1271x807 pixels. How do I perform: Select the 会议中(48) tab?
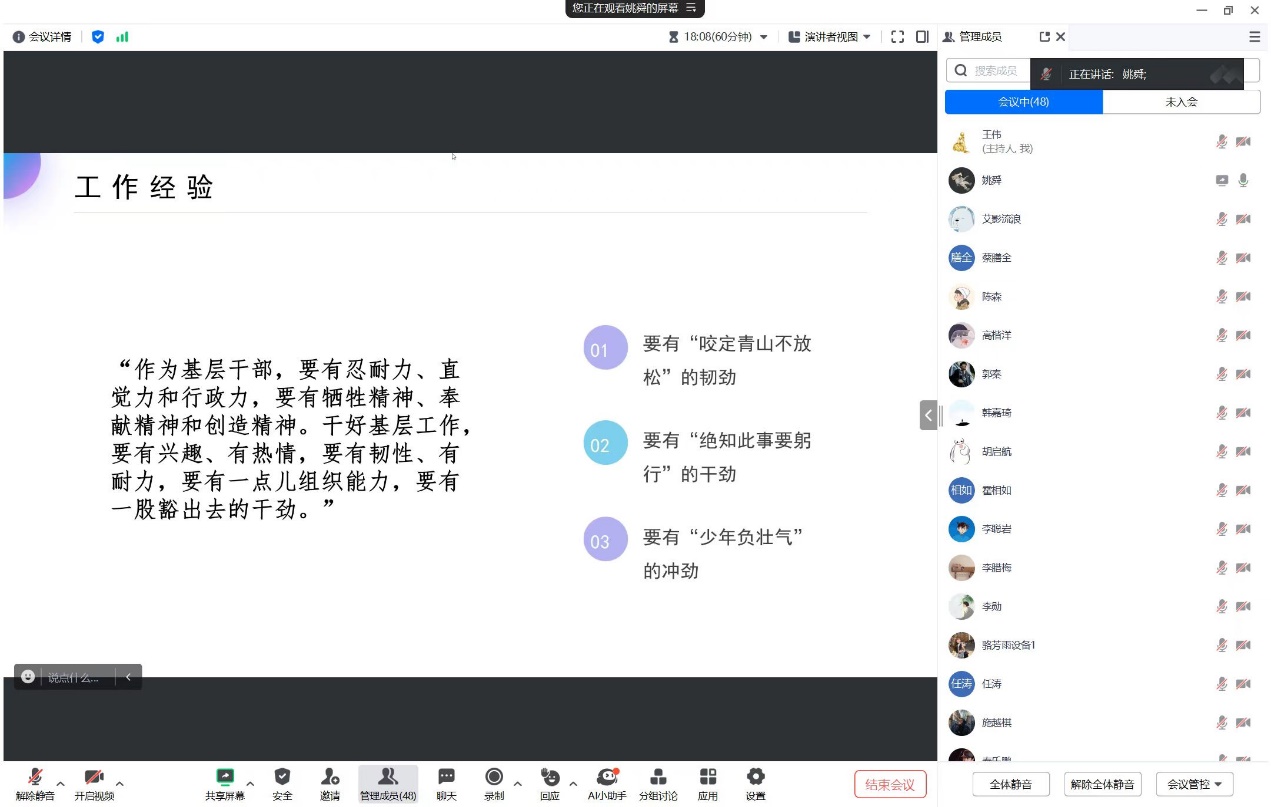pos(1023,102)
